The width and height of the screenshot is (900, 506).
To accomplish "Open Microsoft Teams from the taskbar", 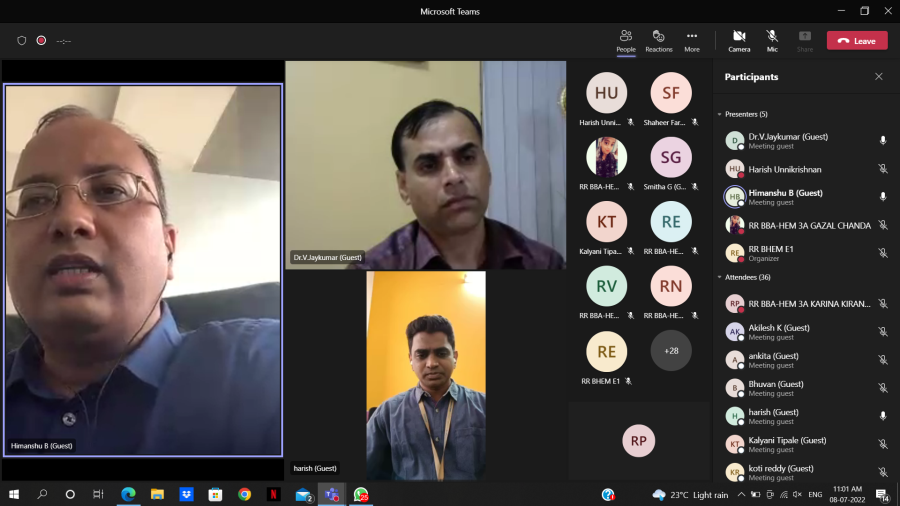I will pyautogui.click(x=331, y=494).
